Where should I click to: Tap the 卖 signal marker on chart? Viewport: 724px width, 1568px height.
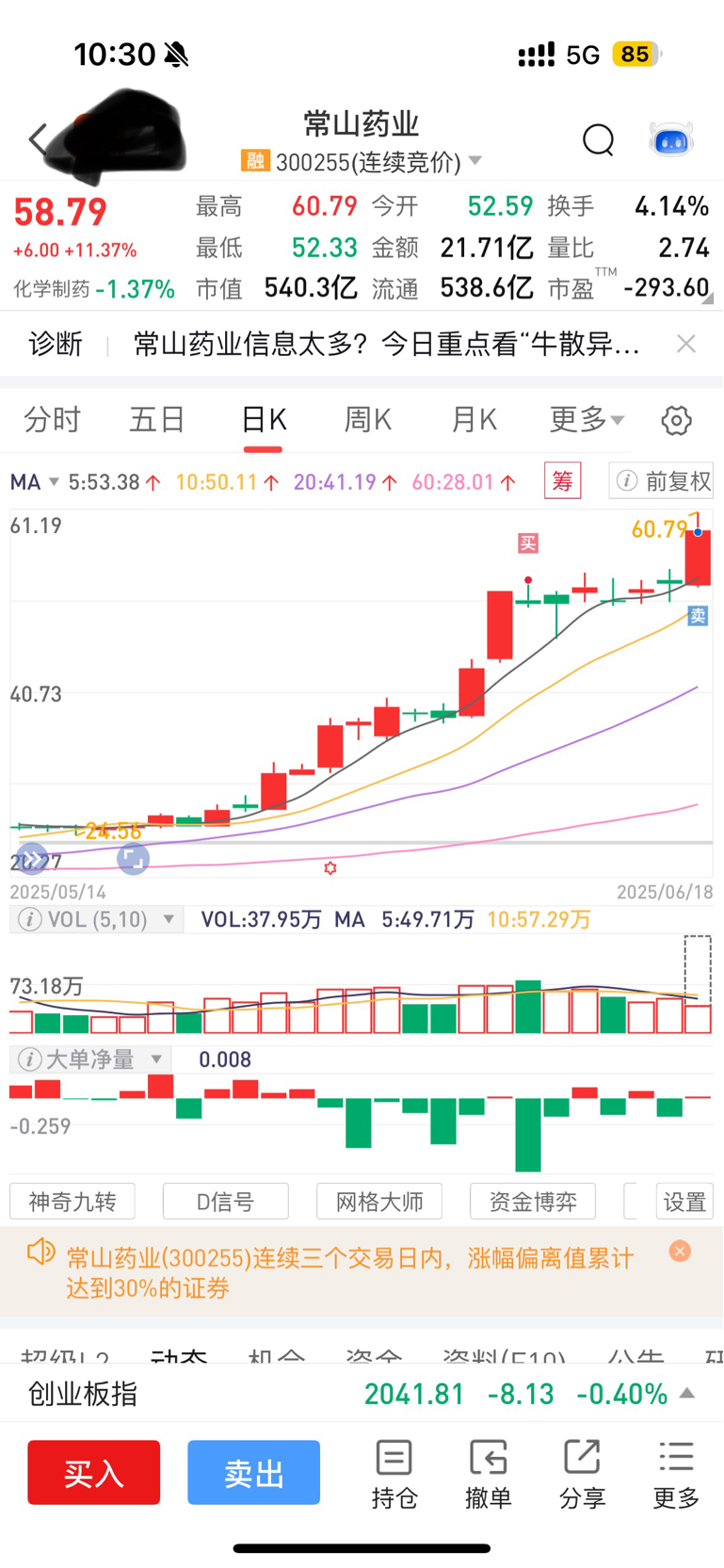(698, 616)
